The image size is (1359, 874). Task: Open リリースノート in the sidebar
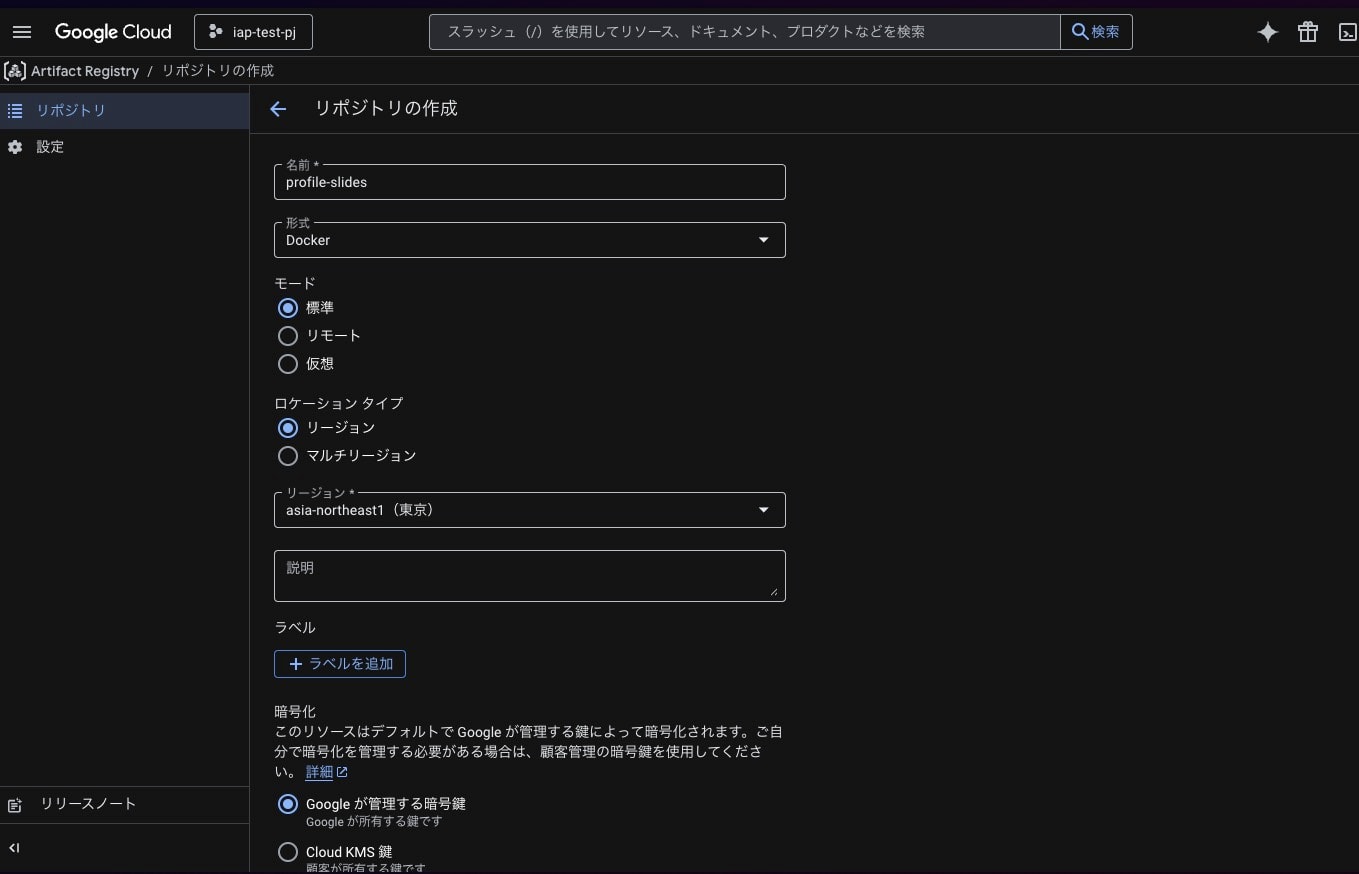pyautogui.click(x=87, y=804)
